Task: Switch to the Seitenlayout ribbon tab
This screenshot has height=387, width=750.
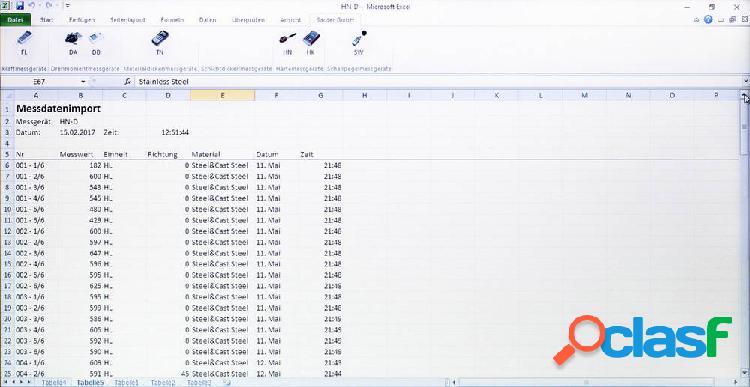Action: click(x=127, y=20)
